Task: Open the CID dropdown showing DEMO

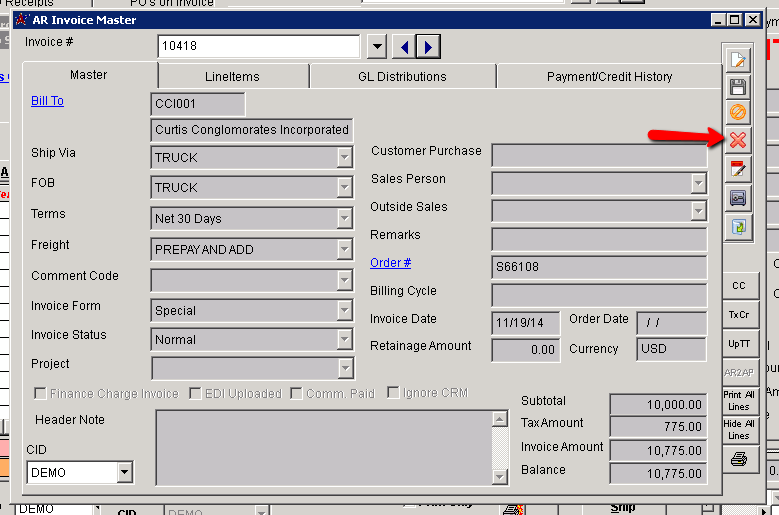Action: click(x=125, y=472)
